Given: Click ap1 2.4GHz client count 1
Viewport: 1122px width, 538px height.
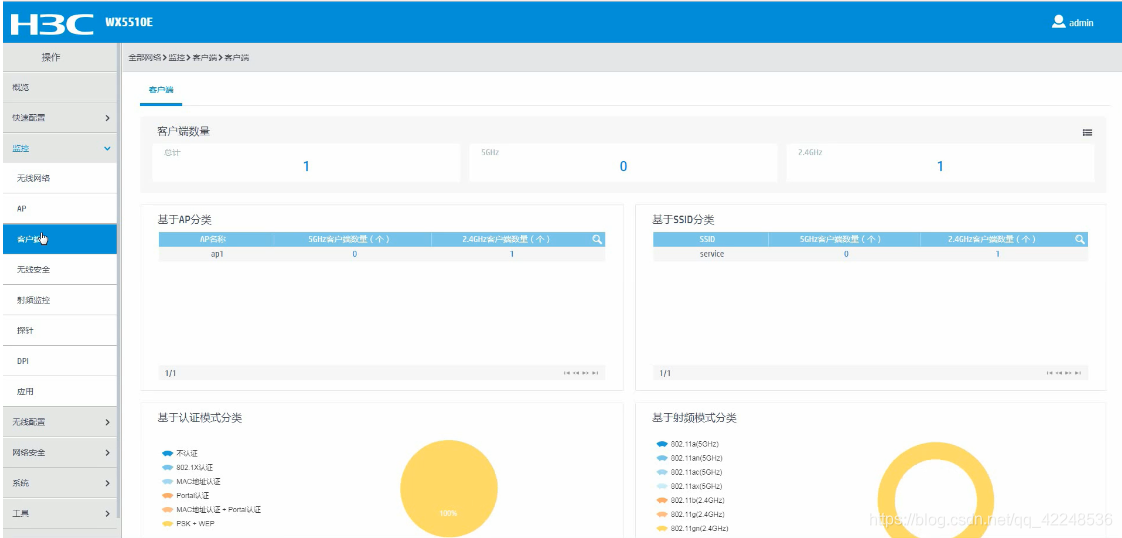Looking at the screenshot, I should (x=512, y=254).
